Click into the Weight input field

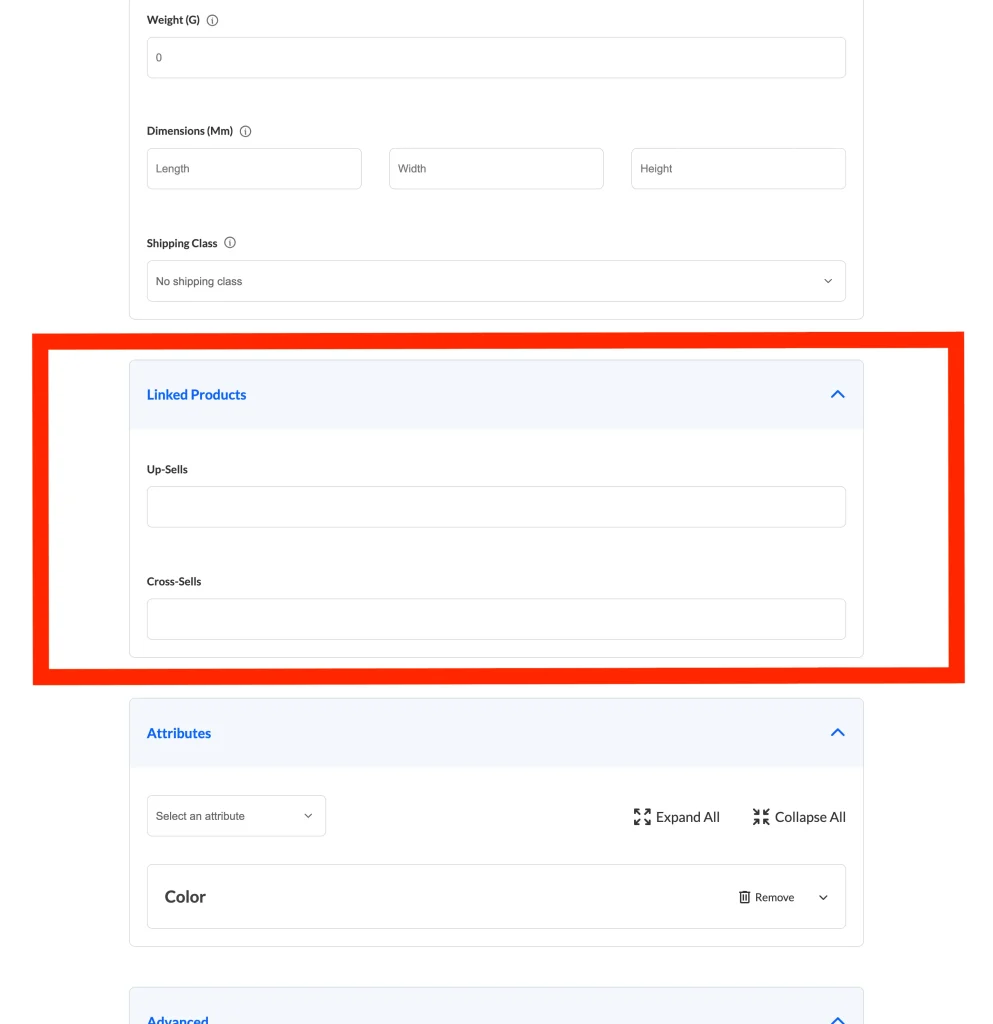coord(496,58)
